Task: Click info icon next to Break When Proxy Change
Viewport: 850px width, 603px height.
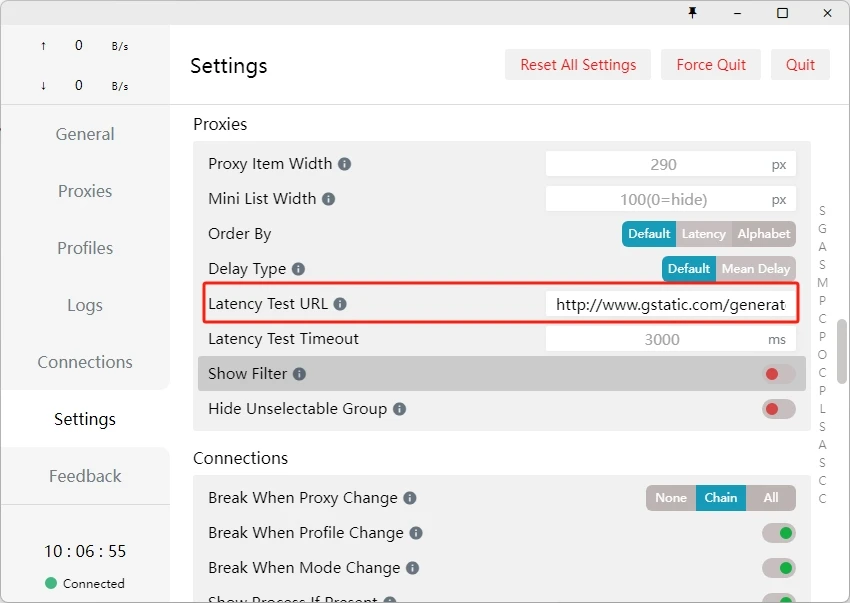Action: 410,498
